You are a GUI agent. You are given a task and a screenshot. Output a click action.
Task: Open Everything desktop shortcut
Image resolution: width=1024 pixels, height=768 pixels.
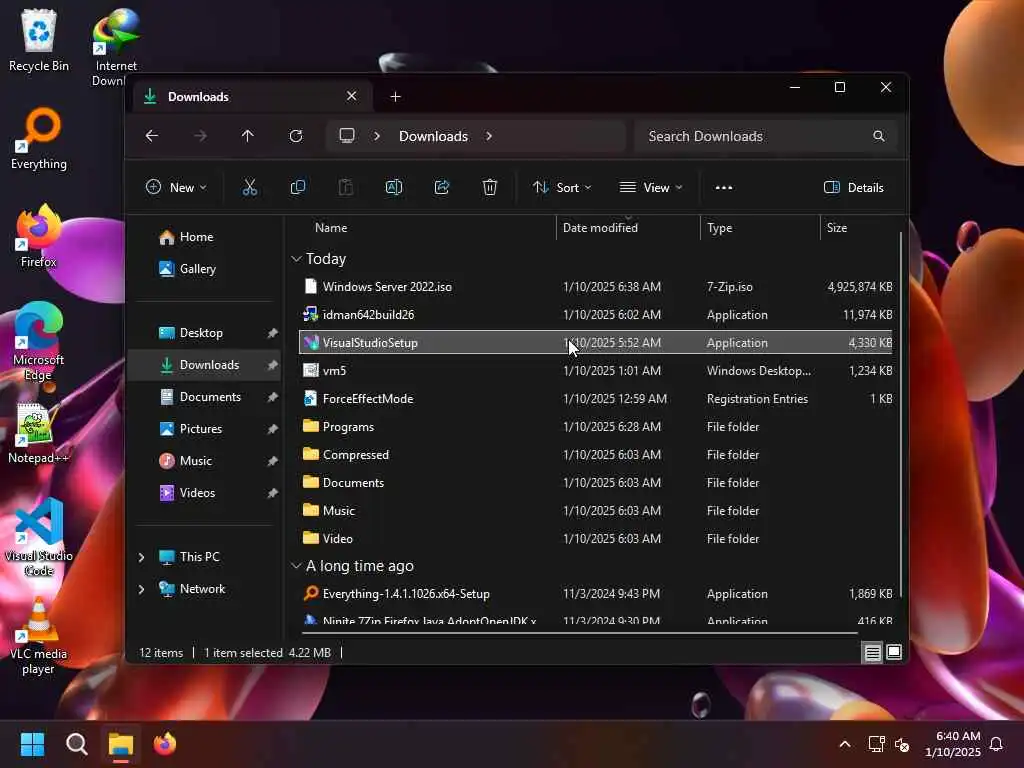(39, 140)
